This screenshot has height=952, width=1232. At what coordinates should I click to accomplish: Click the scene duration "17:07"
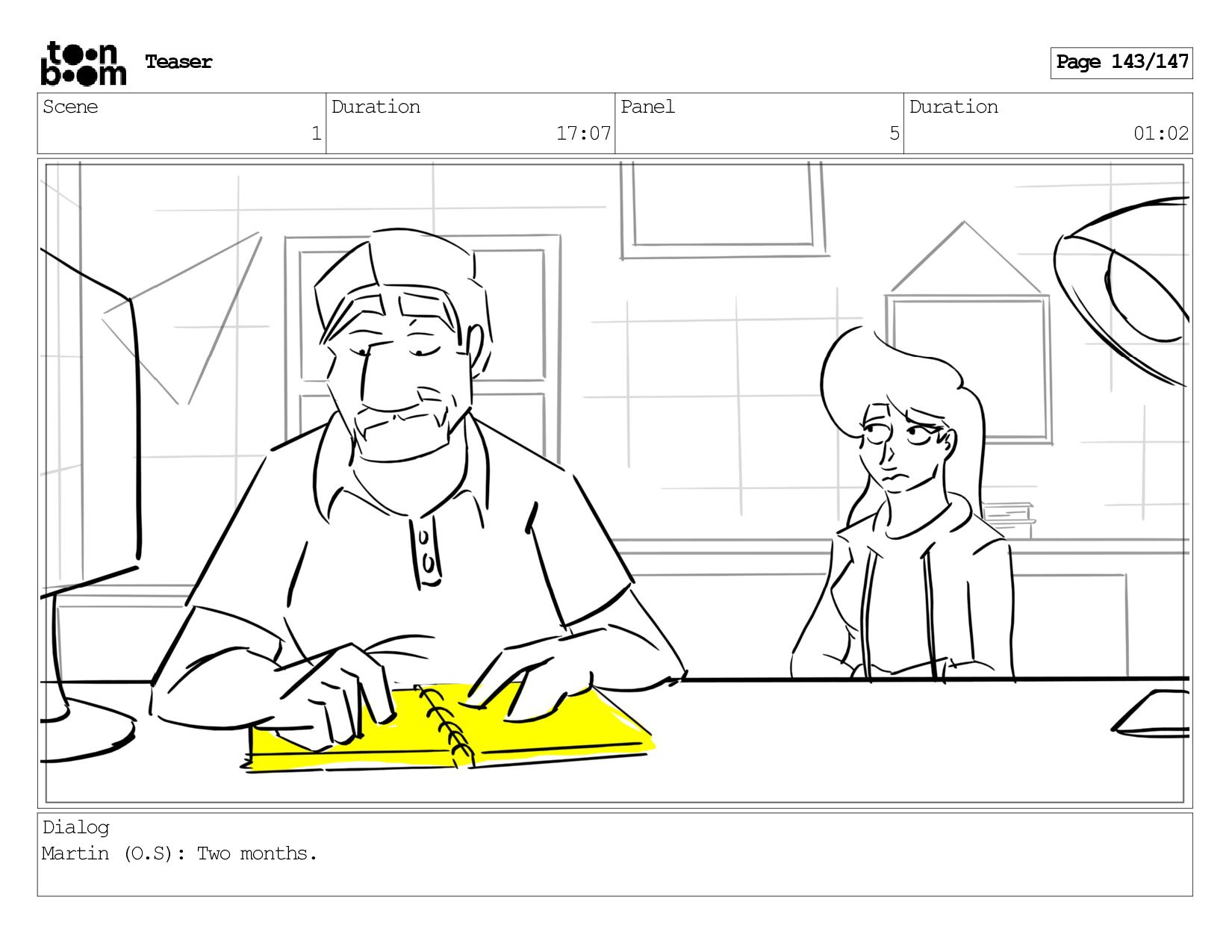click(583, 134)
